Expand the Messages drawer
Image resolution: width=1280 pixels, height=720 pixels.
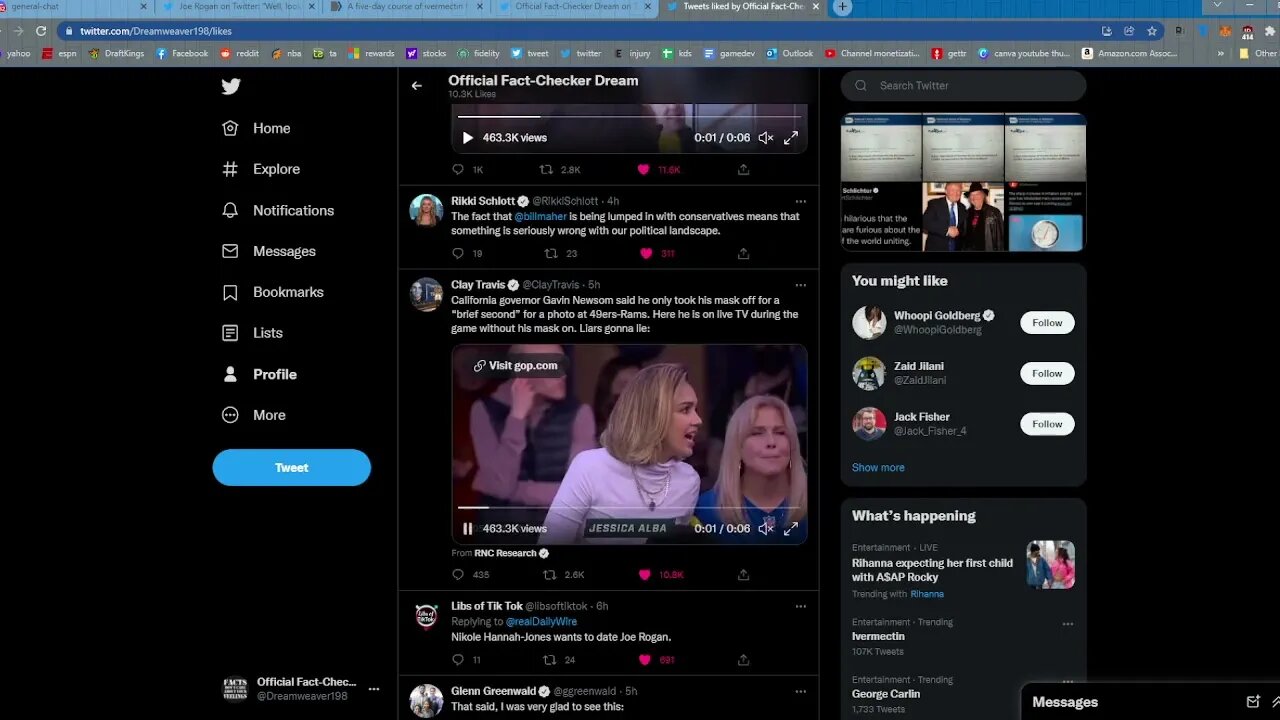coord(1275,702)
